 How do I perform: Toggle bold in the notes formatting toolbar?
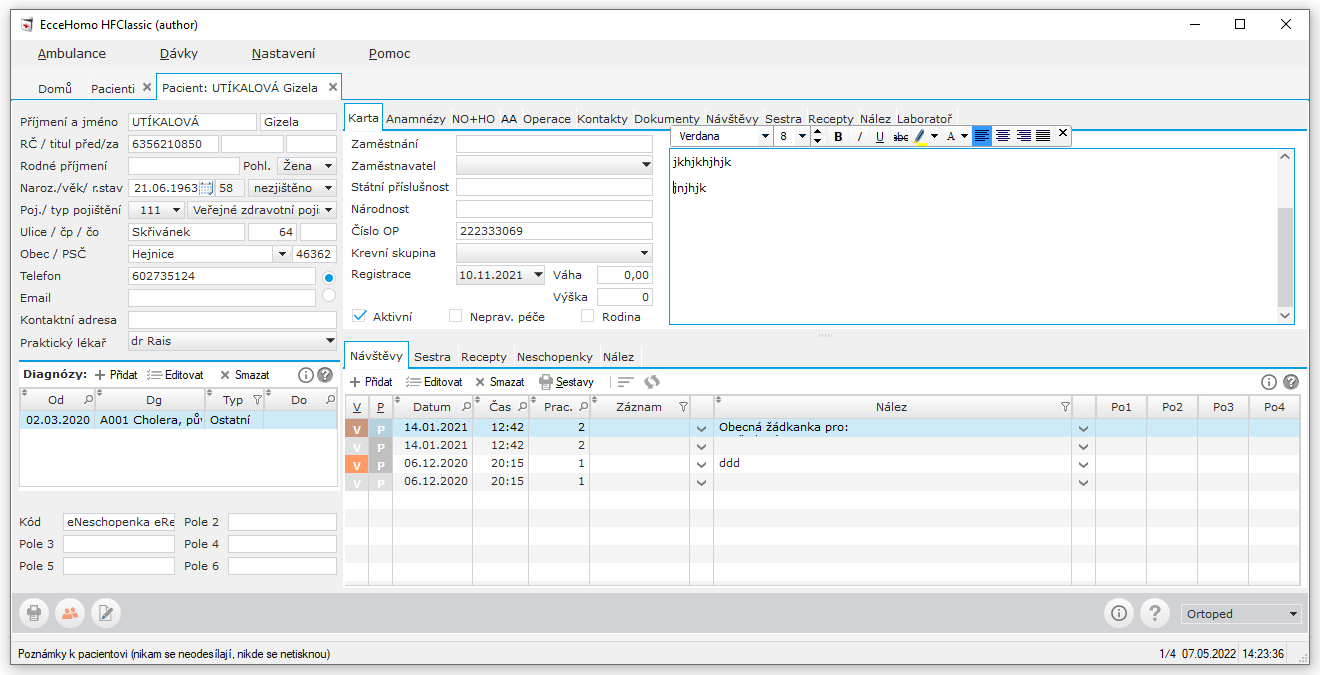pyautogui.click(x=838, y=136)
